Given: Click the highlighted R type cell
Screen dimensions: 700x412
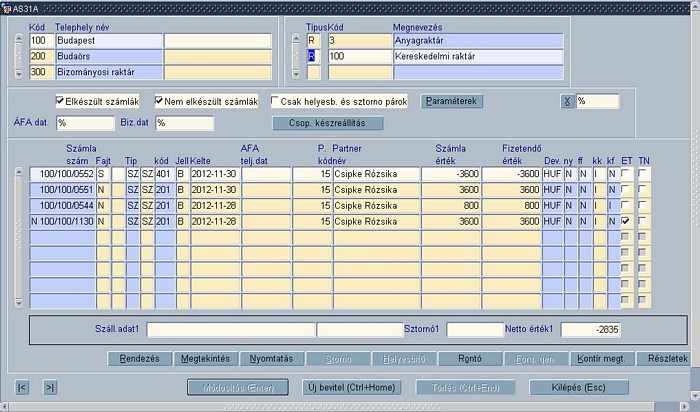Looking at the screenshot, I should click(313, 56).
